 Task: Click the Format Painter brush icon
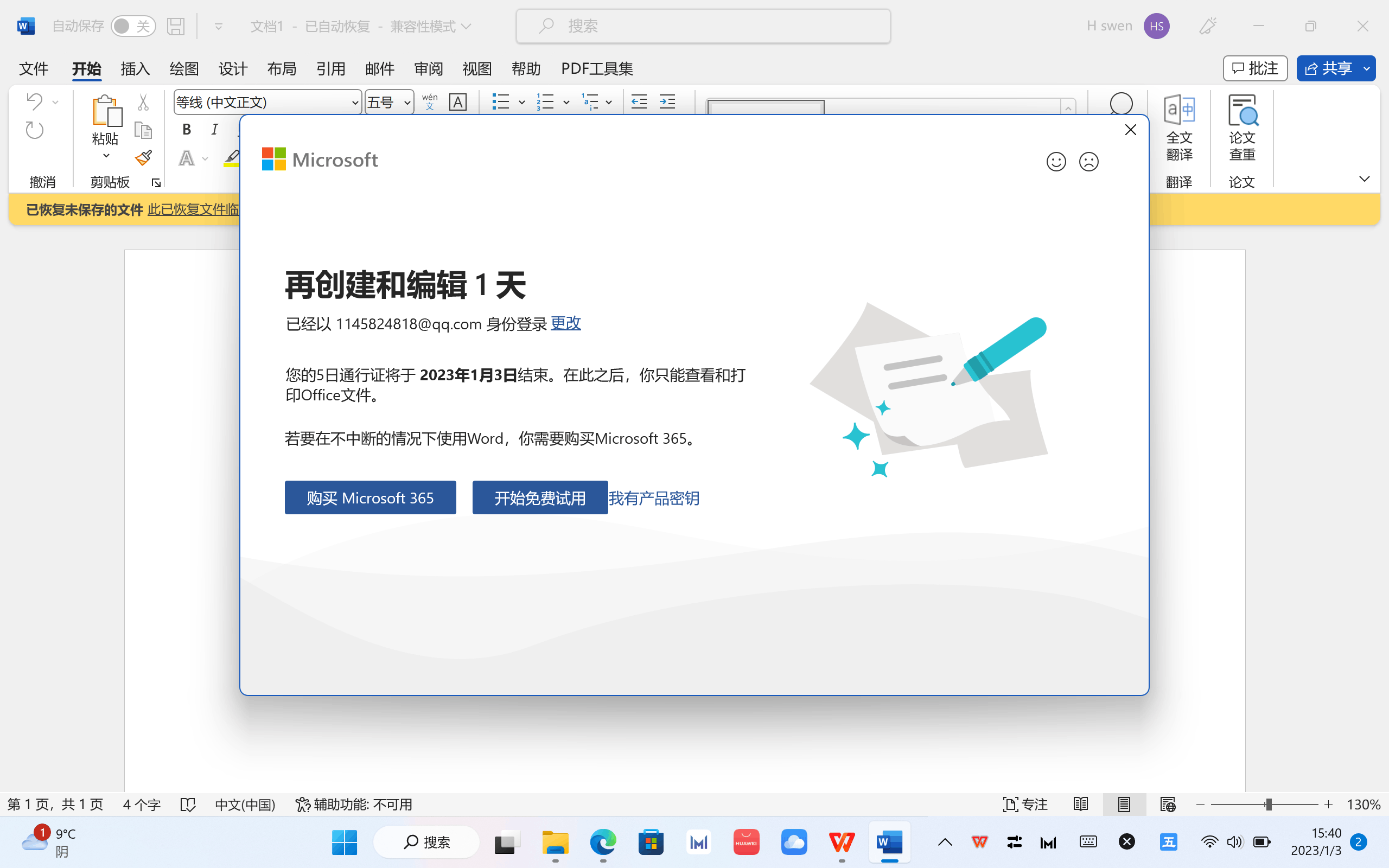(x=143, y=158)
